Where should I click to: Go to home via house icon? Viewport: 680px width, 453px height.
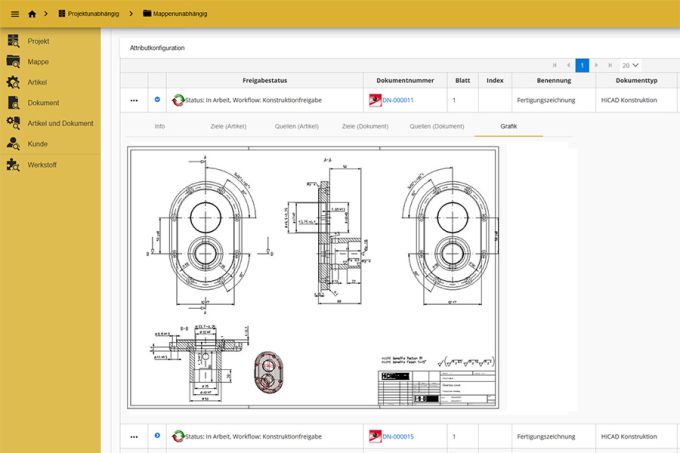tap(32, 13)
